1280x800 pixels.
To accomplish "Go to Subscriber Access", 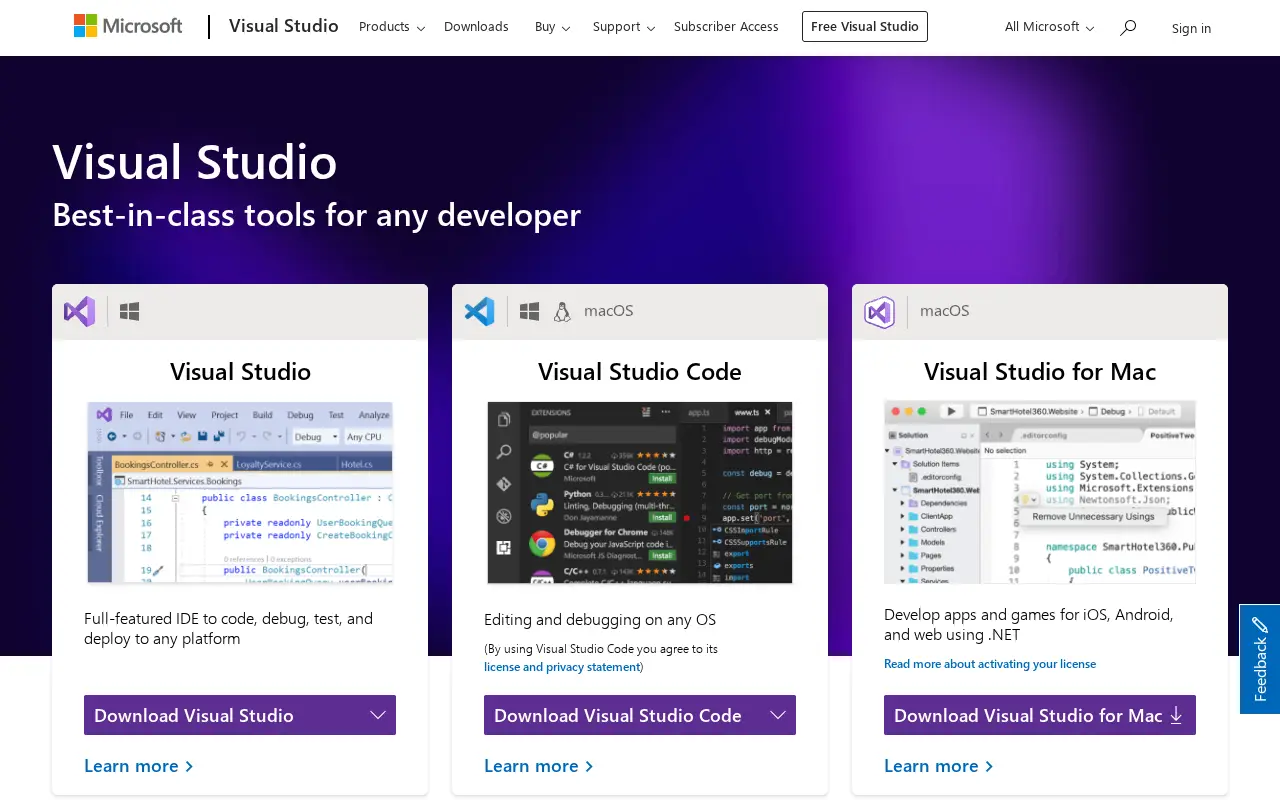I will click(726, 27).
